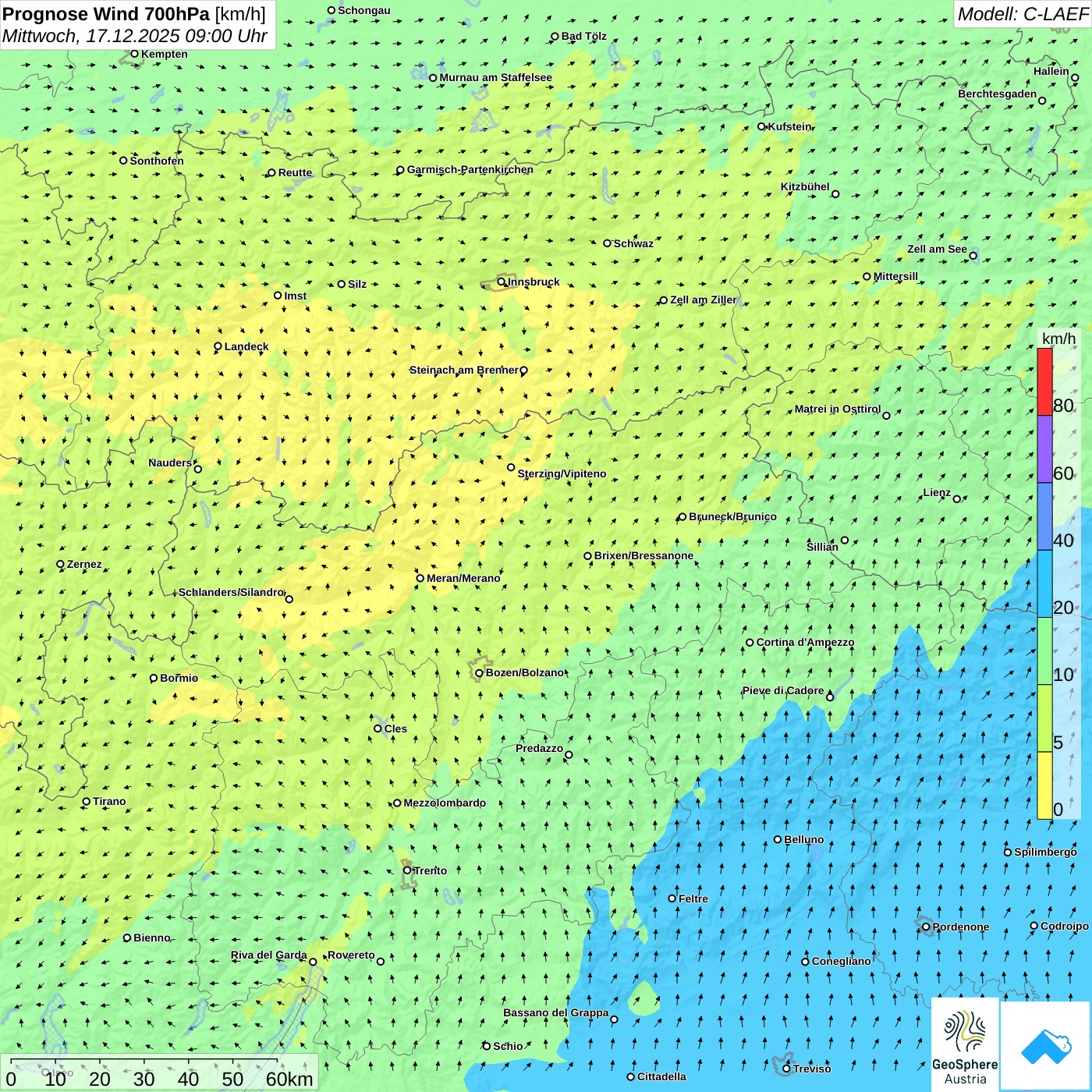The height and width of the screenshot is (1092, 1092).
Task: Click the 60km scale bar label
Action: pyautogui.click(x=289, y=1079)
